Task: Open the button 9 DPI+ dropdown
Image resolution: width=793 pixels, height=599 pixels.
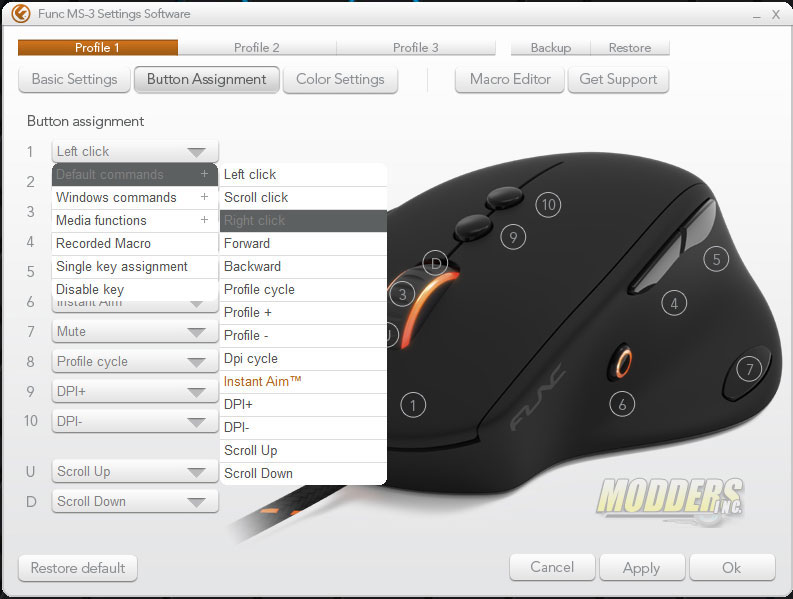Action: tap(135, 392)
